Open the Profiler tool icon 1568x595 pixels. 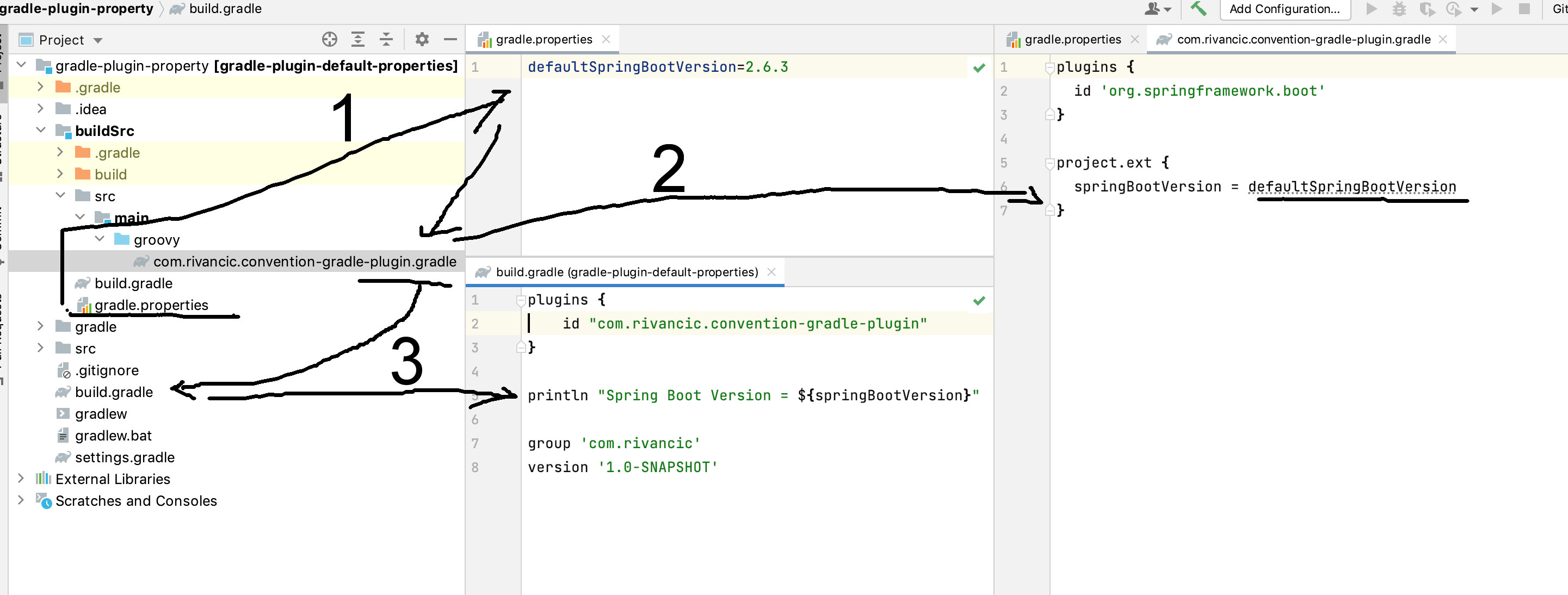coord(1454,9)
